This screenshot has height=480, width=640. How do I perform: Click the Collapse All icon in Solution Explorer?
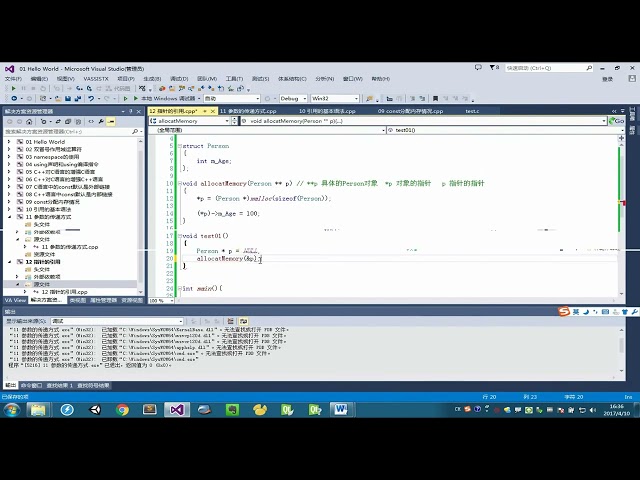[68, 122]
